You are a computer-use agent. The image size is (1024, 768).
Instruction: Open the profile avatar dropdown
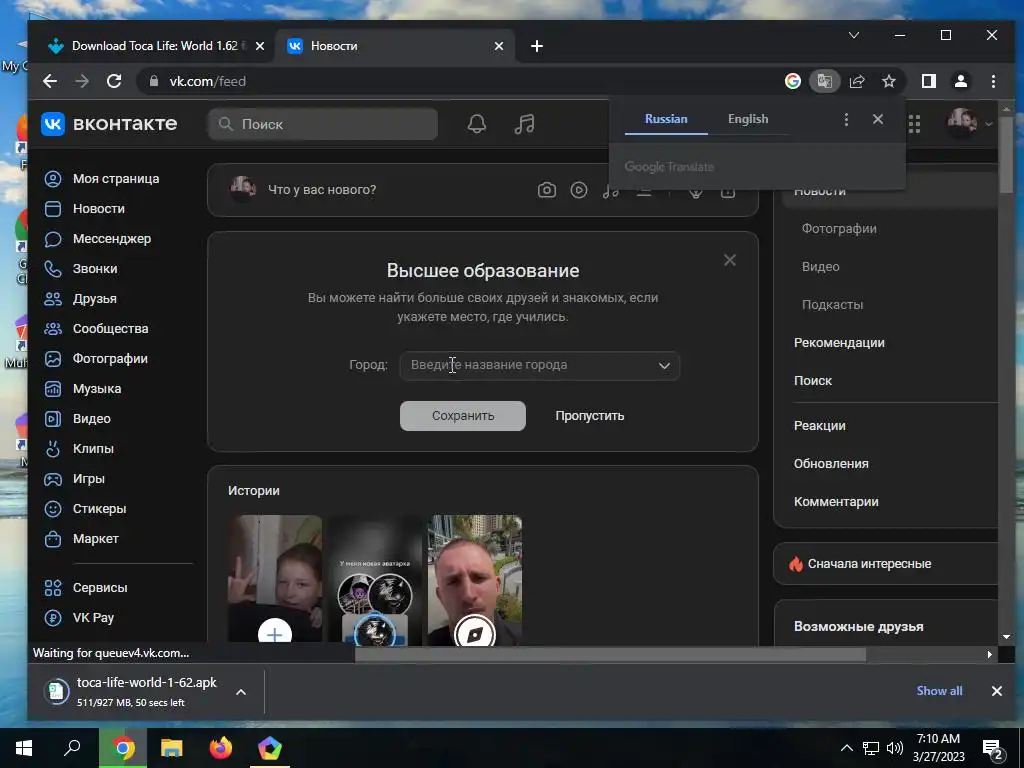(x=970, y=123)
